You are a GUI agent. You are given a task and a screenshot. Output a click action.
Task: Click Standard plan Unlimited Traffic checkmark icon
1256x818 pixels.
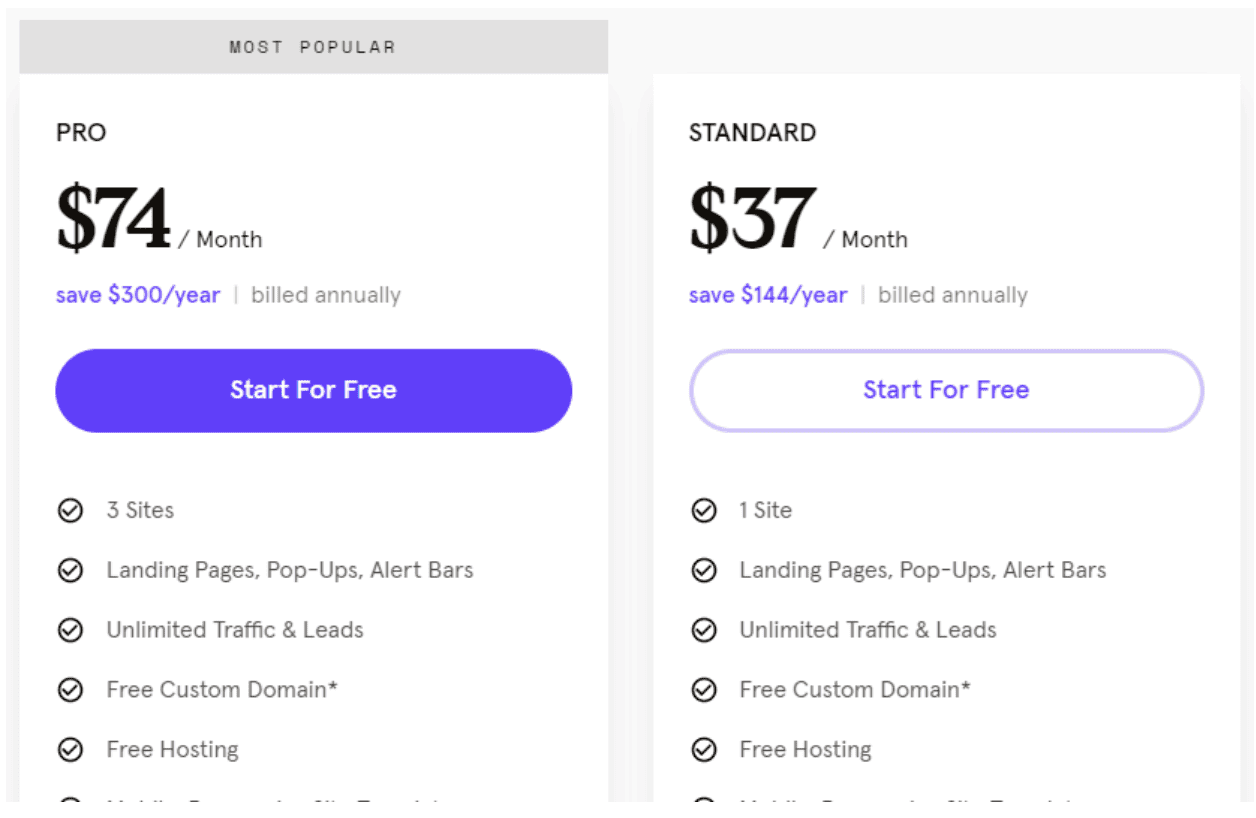tap(704, 631)
